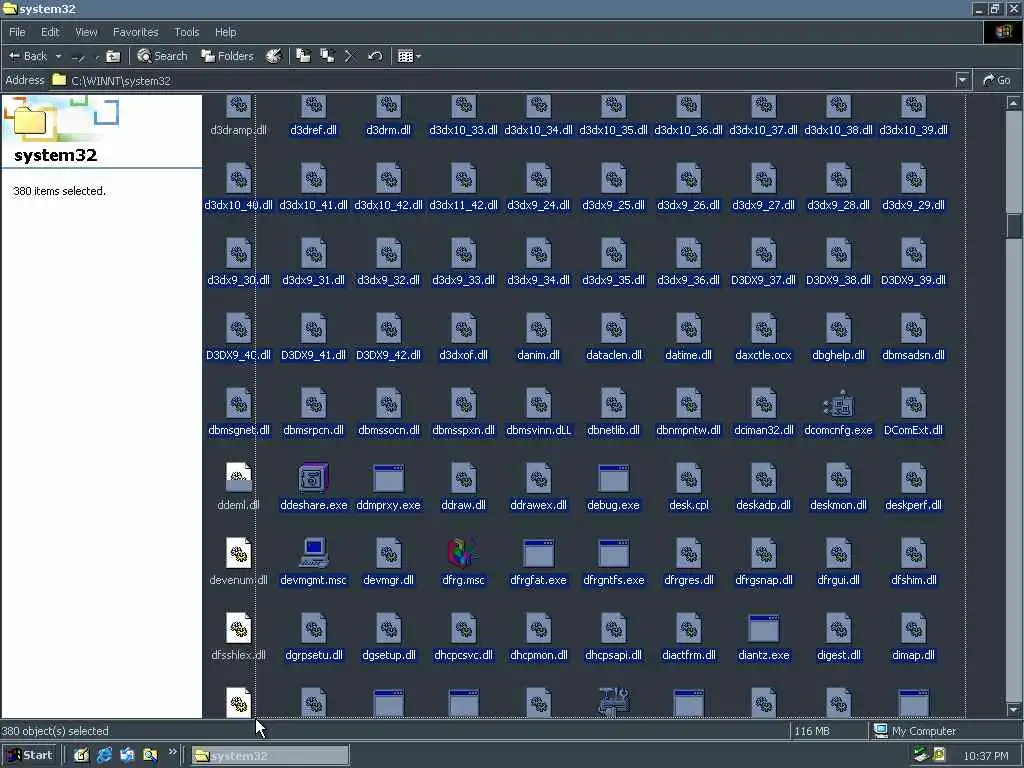This screenshot has width=1024, height=768.
Task: Expand the address bar dropdown
Action: click(962, 80)
